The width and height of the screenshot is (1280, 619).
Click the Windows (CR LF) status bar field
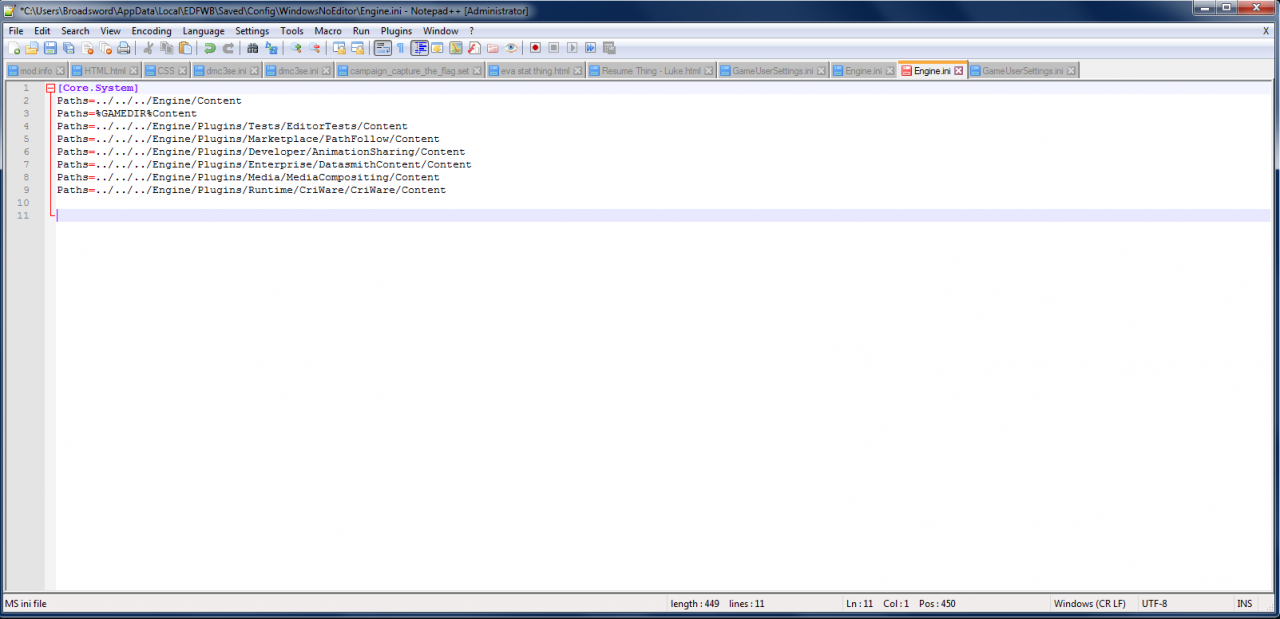point(1089,604)
